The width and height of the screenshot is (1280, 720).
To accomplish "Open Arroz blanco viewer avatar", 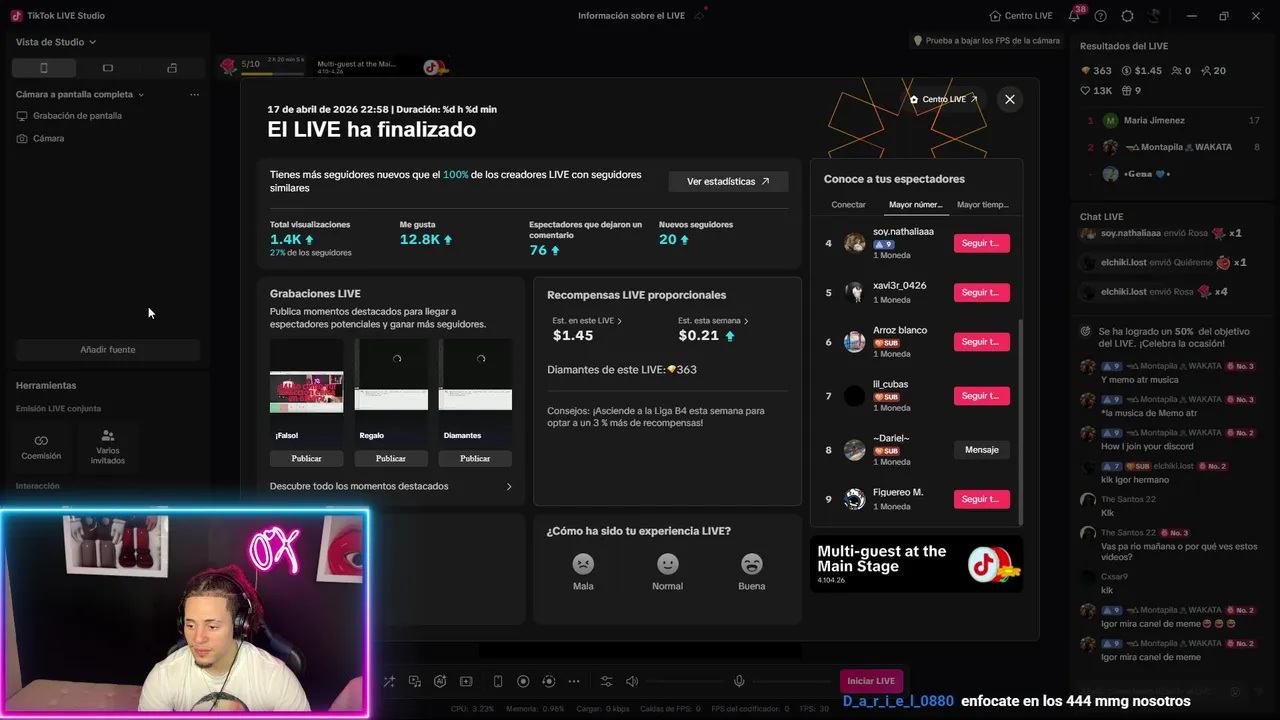I will point(854,342).
